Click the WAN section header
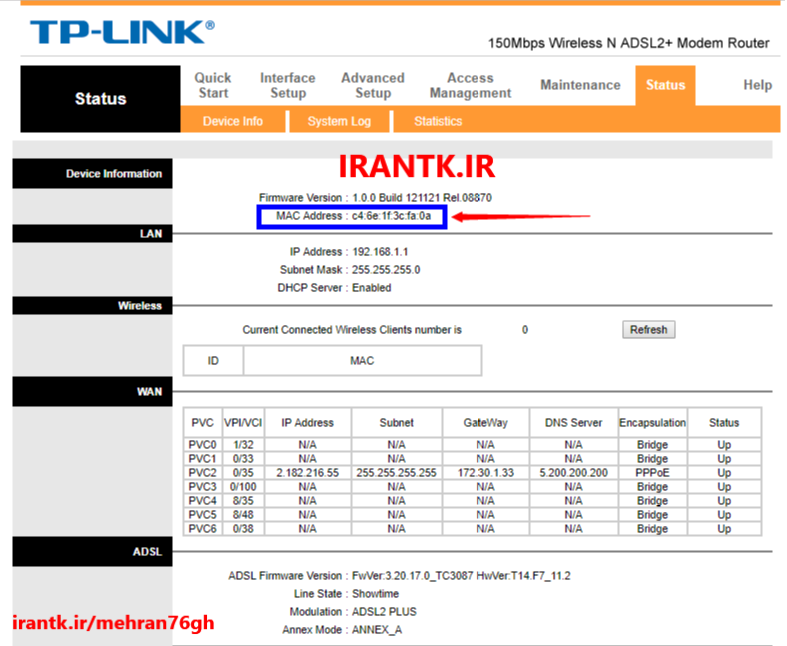Image resolution: width=787 pixels, height=646 pixels. [92, 392]
